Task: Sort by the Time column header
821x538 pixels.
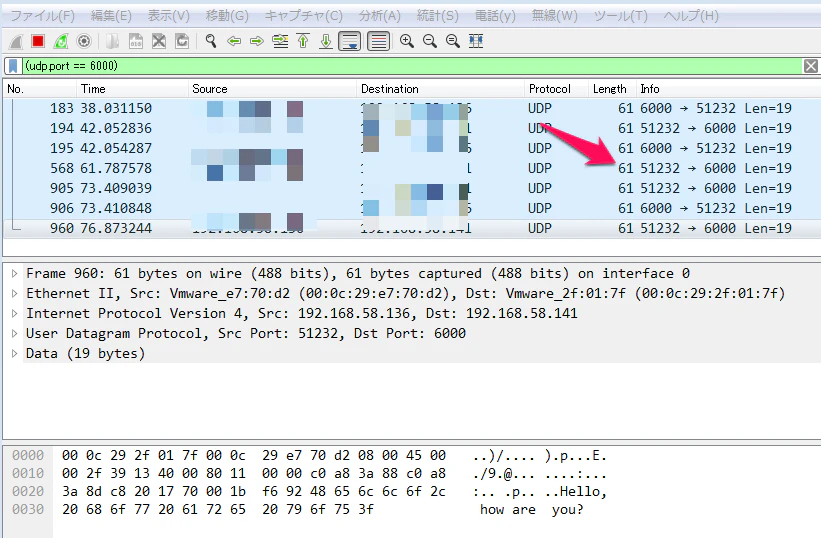Action: tap(132, 89)
